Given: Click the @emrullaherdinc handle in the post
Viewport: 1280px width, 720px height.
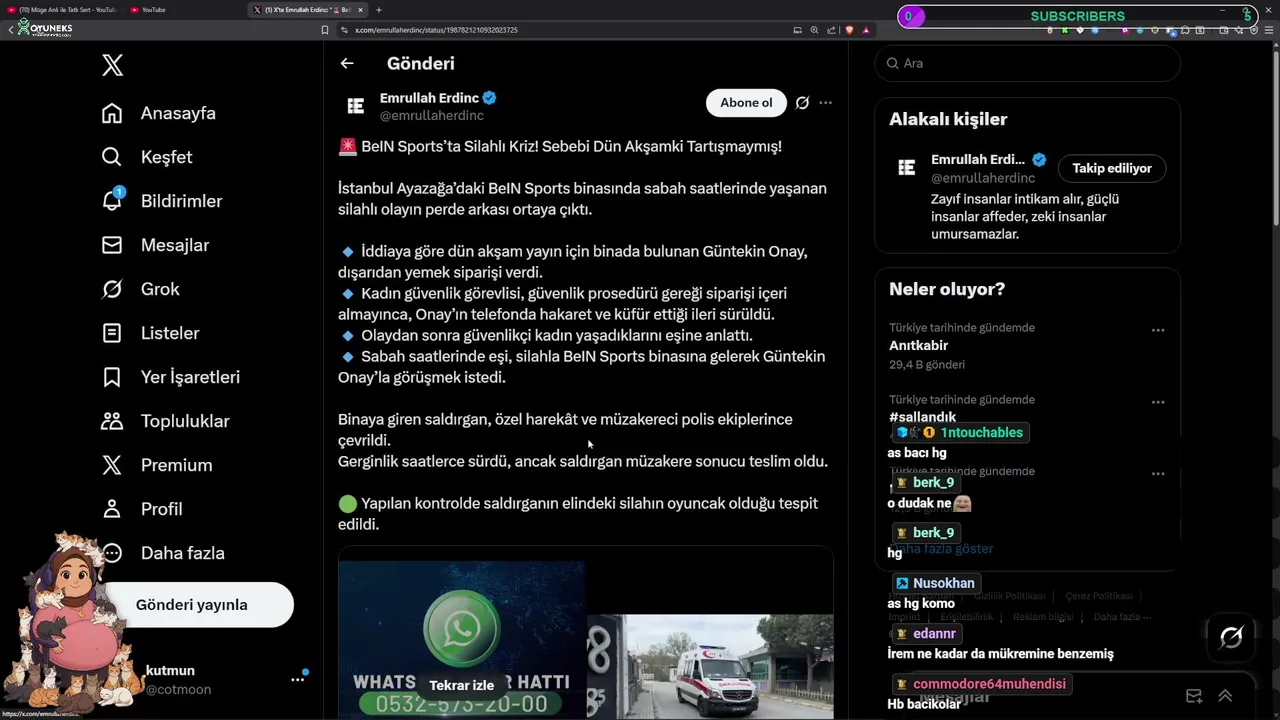Looking at the screenshot, I should point(432,116).
